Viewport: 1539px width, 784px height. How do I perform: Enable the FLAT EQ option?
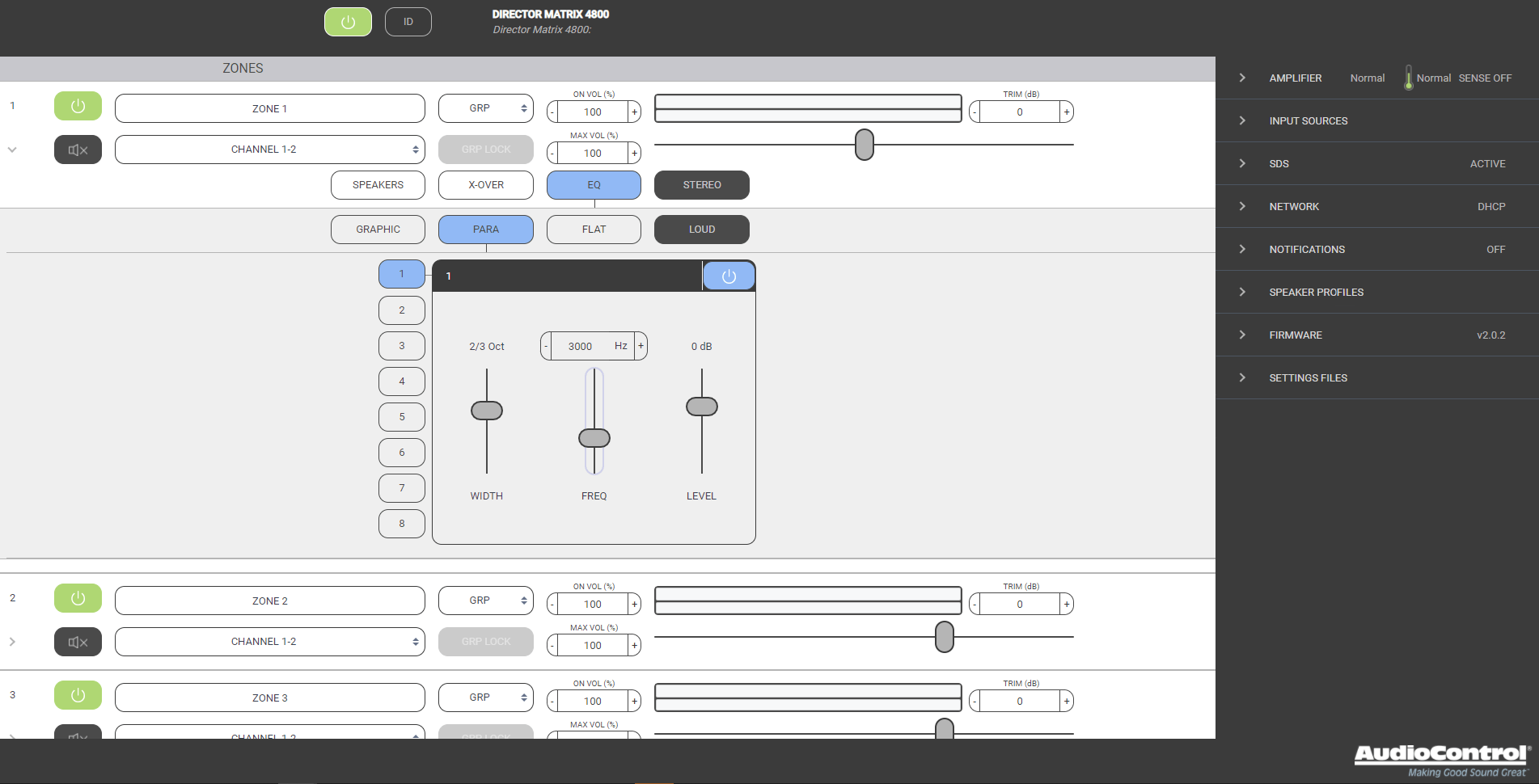tap(594, 230)
